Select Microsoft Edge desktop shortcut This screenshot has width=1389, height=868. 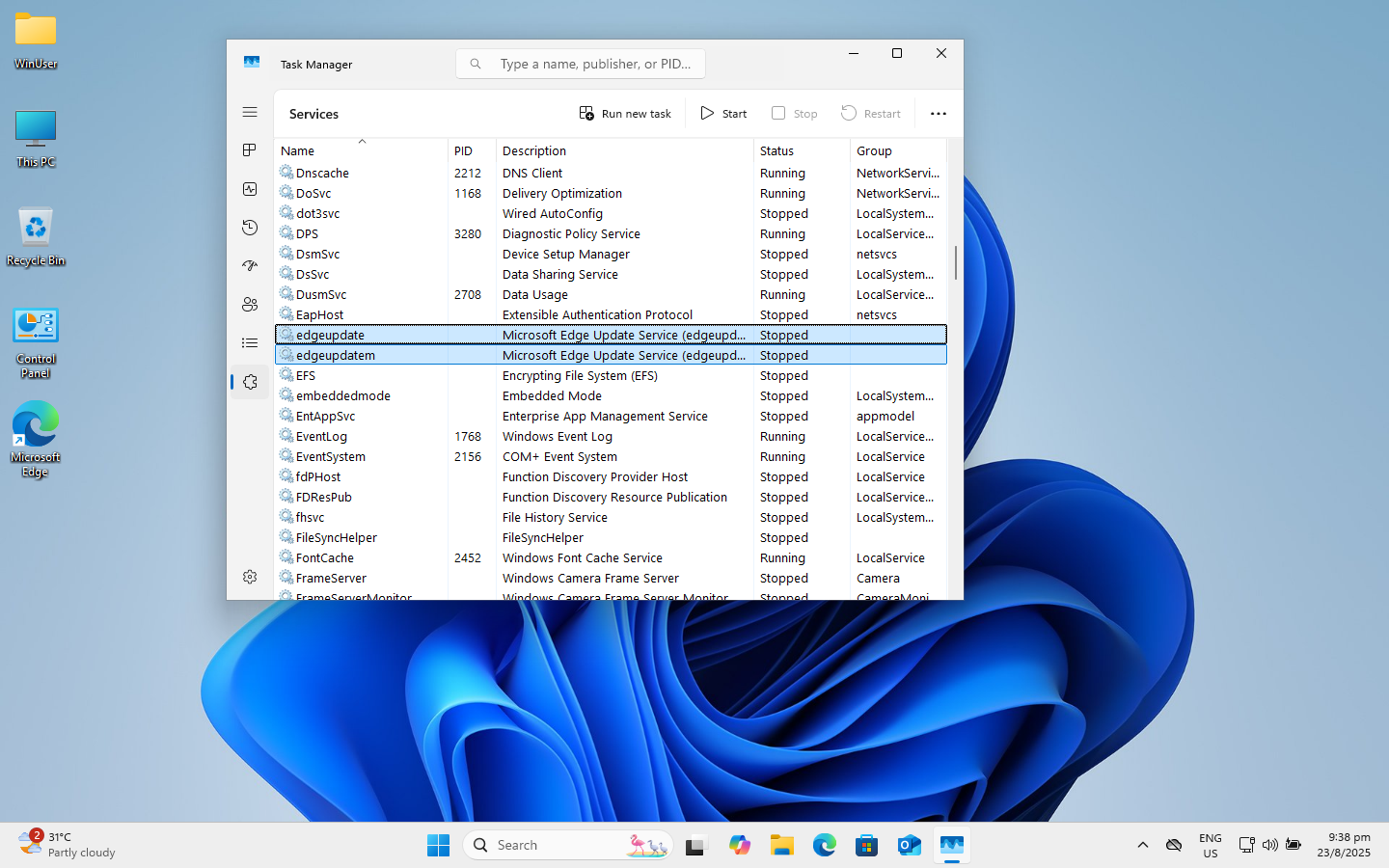(36, 440)
